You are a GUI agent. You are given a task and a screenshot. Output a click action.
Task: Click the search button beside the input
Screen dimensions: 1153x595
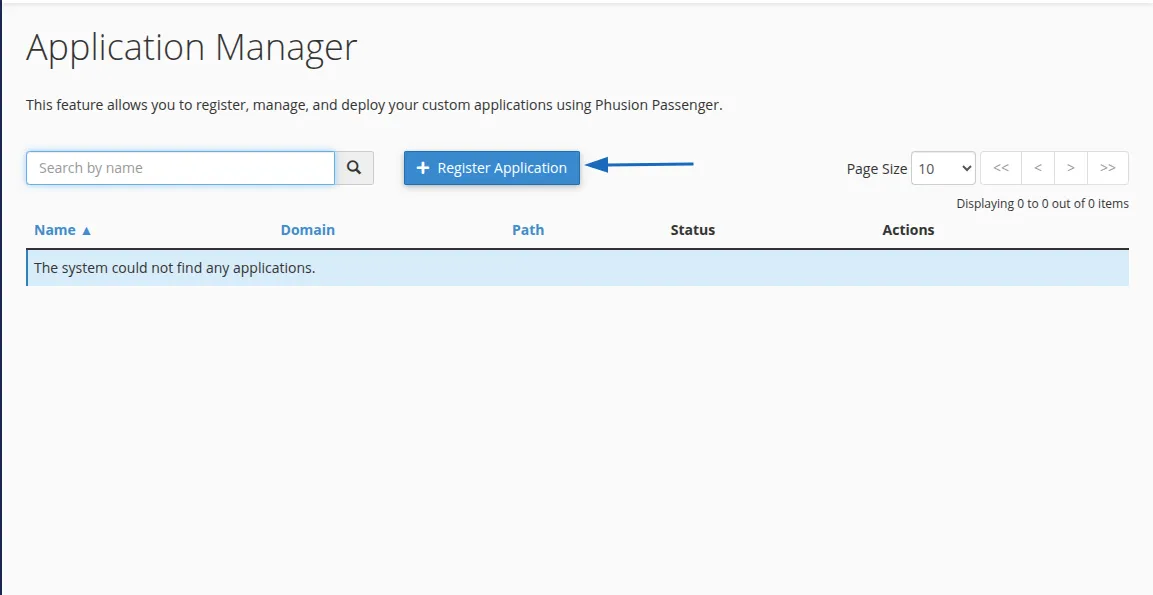(354, 167)
